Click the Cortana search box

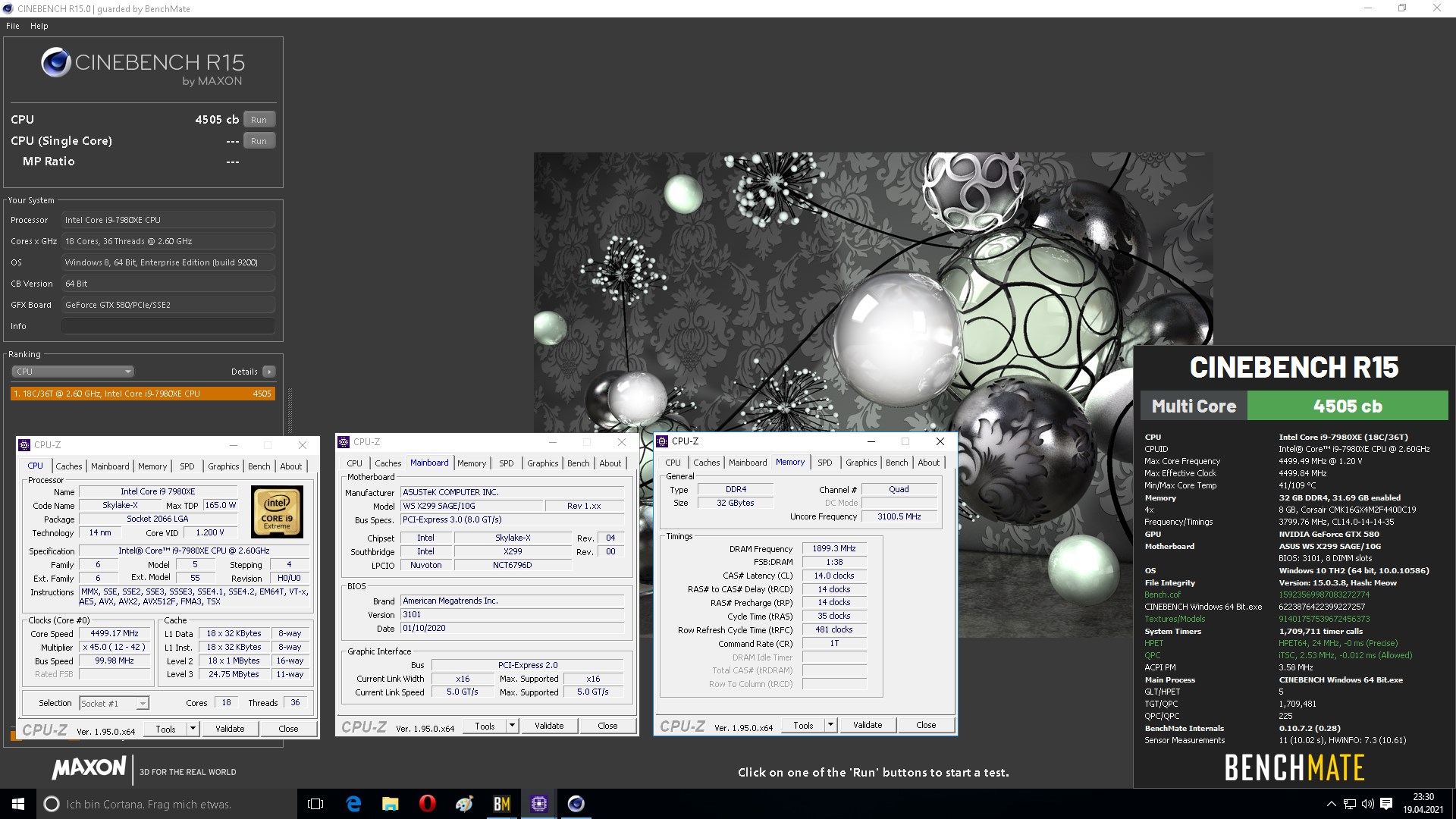click(167, 804)
